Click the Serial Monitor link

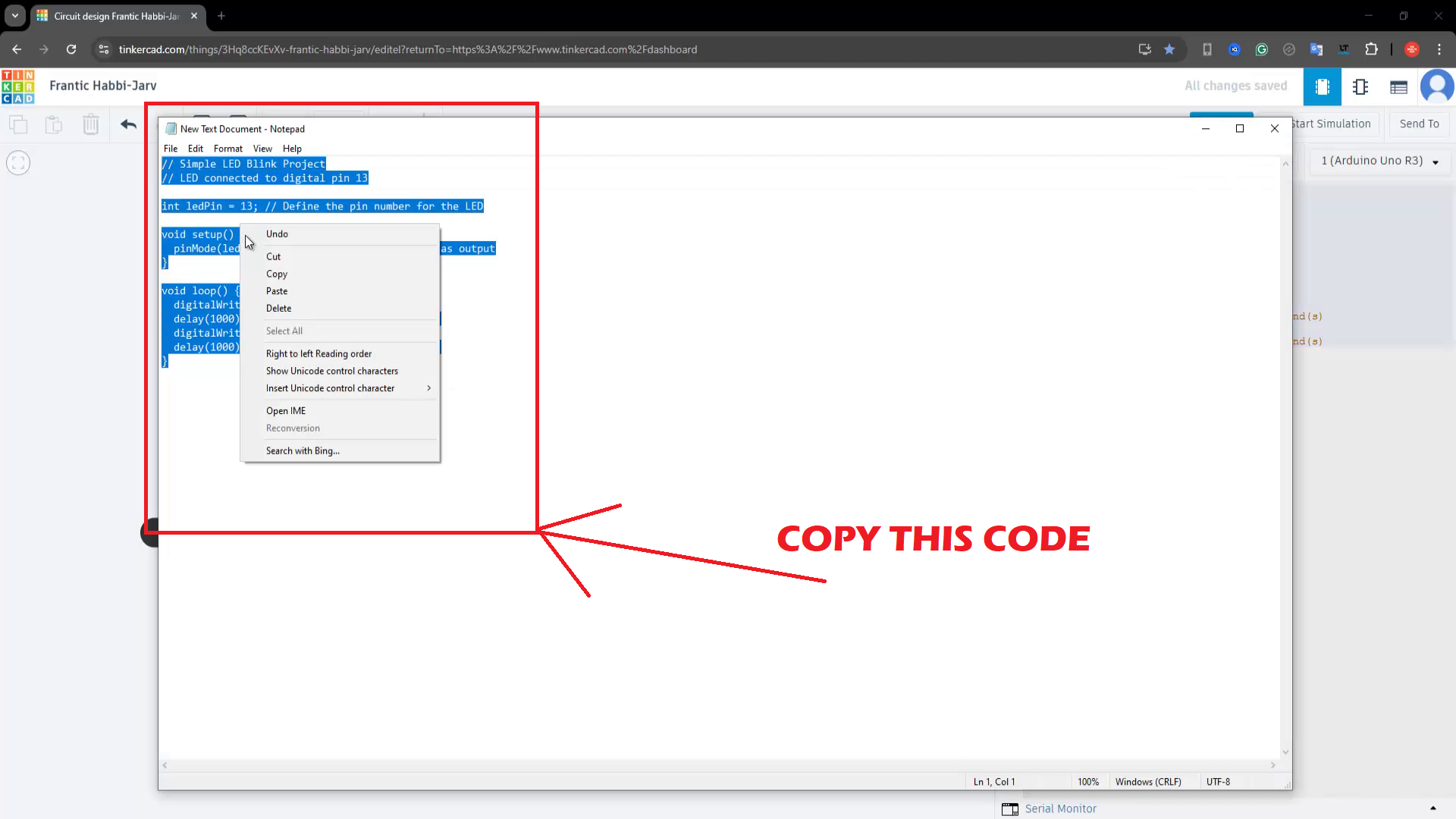pos(1060,808)
